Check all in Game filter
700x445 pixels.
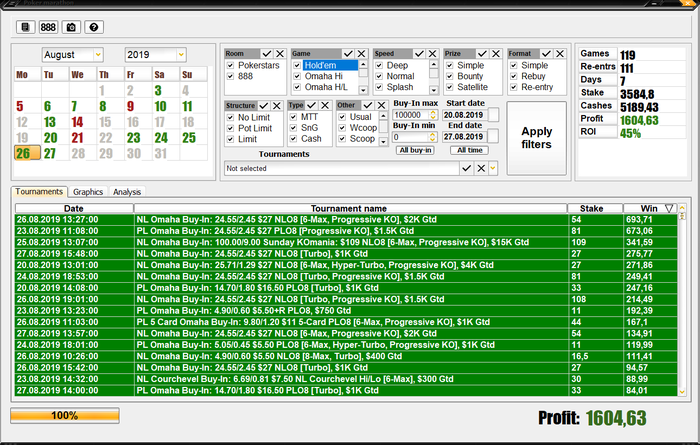pos(348,54)
